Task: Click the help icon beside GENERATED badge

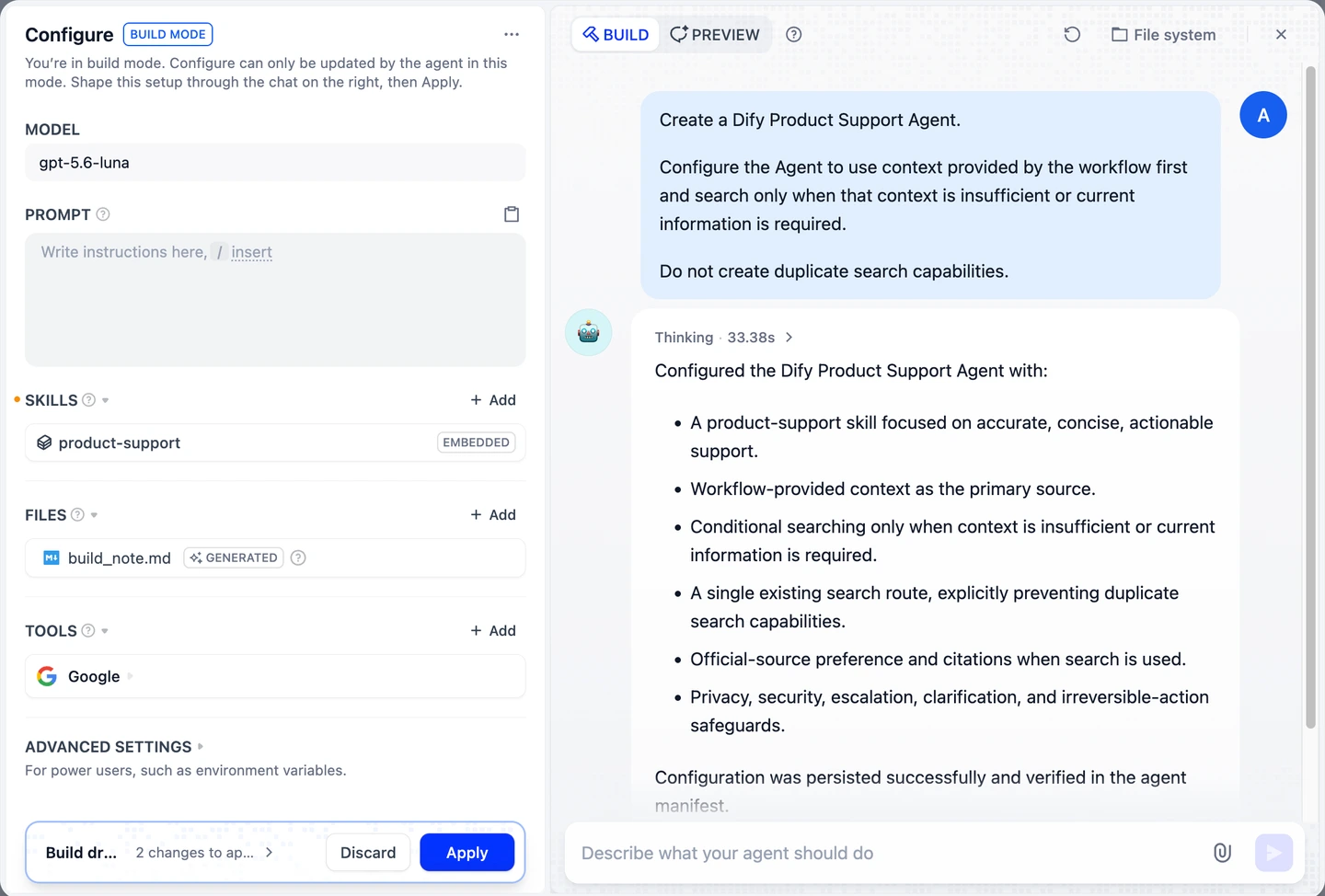Action: (x=298, y=557)
